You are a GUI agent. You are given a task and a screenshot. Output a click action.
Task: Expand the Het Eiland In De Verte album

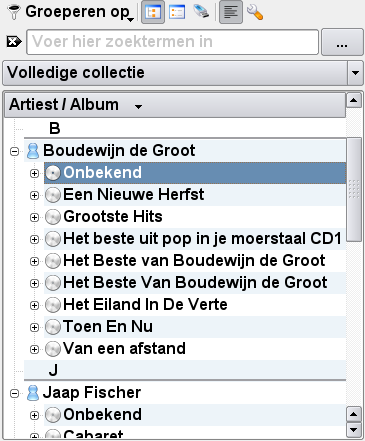click(x=34, y=305)
